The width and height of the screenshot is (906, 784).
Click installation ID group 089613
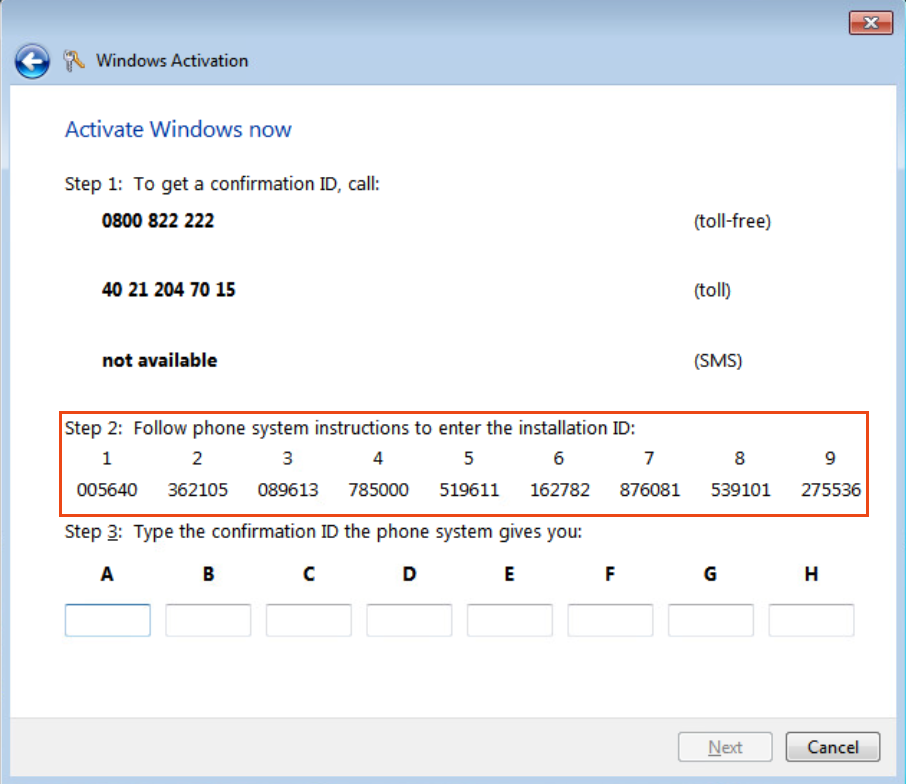coord(288,490)
